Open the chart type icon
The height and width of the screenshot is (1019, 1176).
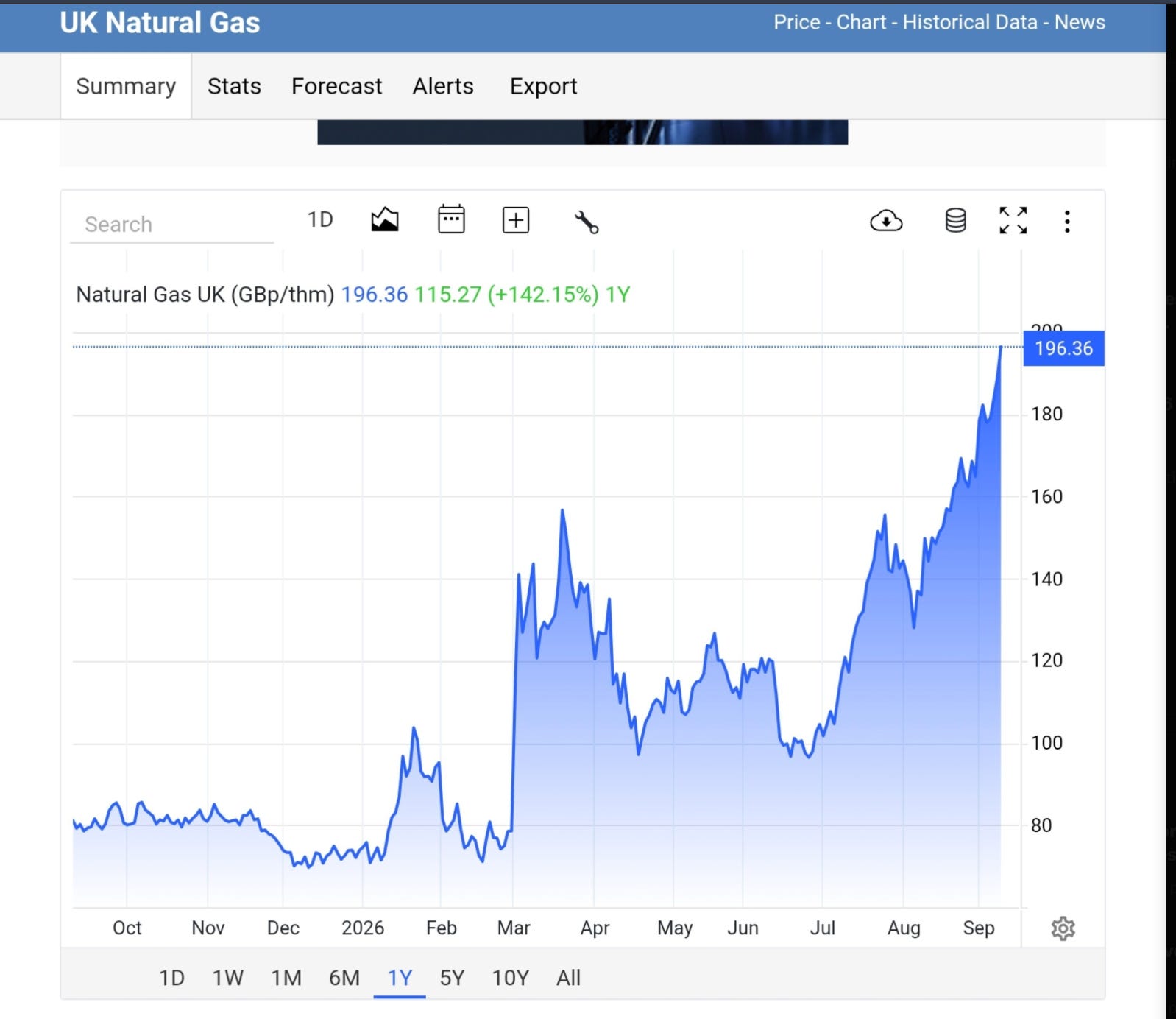[x=385, y=220]
